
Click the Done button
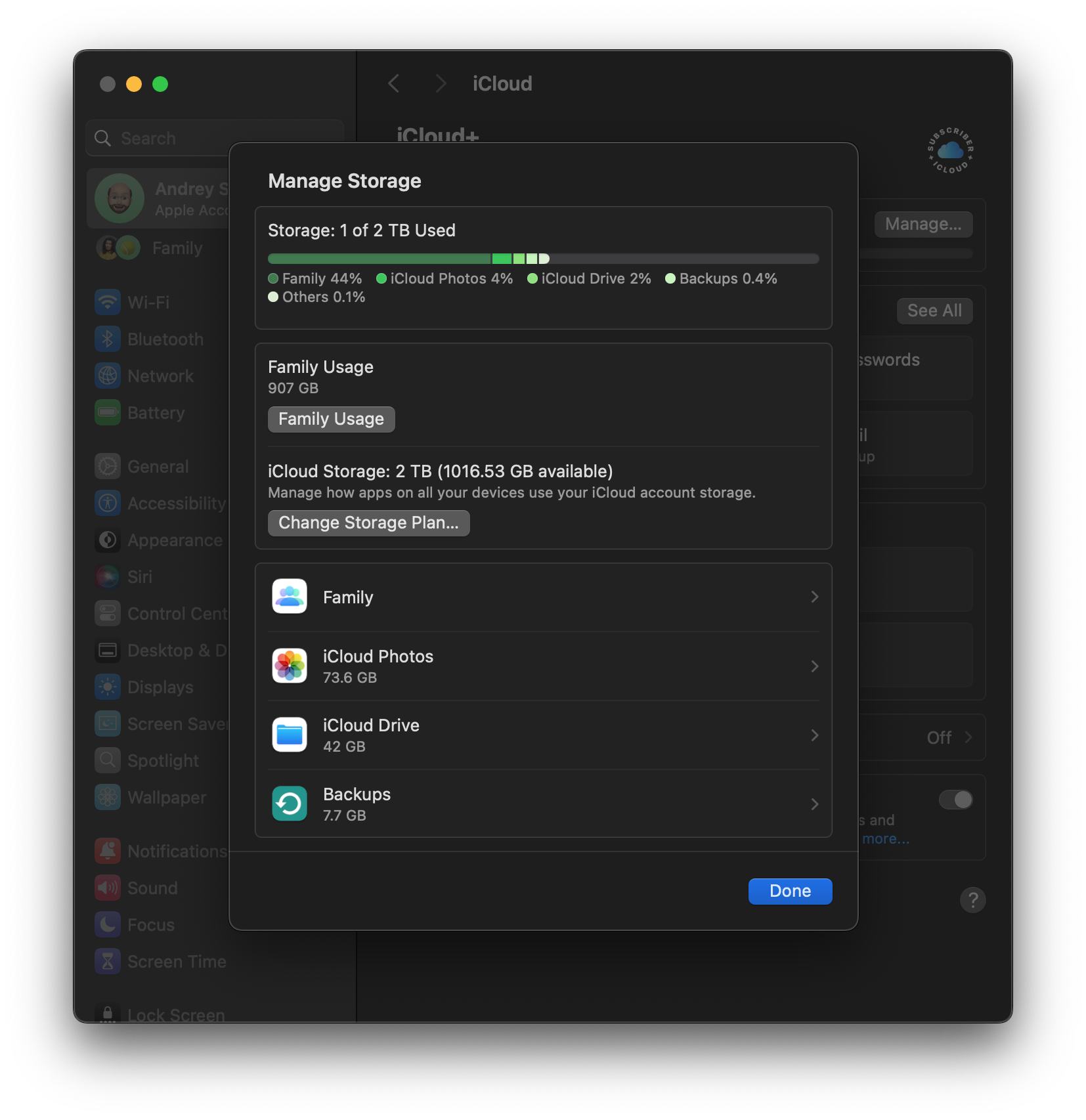(x=790, y=891)
